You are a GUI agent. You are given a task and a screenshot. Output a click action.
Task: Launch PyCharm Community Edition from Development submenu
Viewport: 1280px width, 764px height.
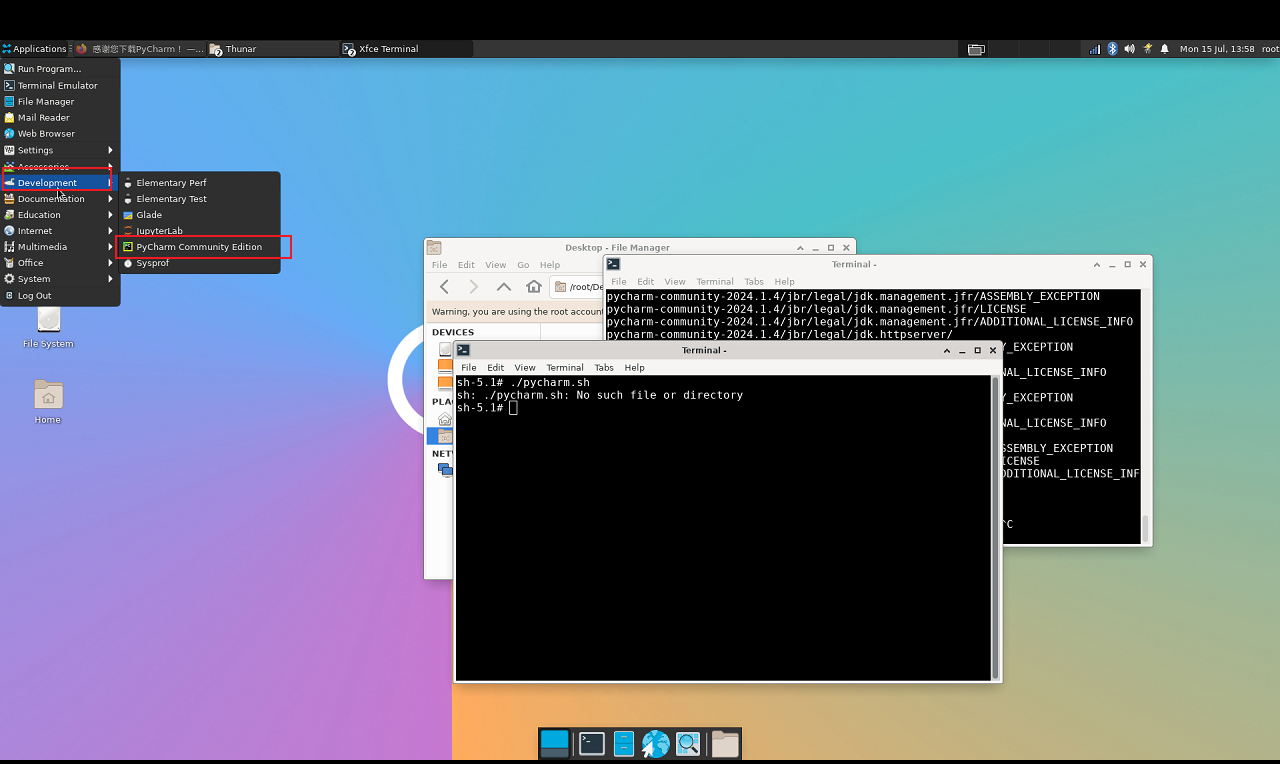coord(199,247)
